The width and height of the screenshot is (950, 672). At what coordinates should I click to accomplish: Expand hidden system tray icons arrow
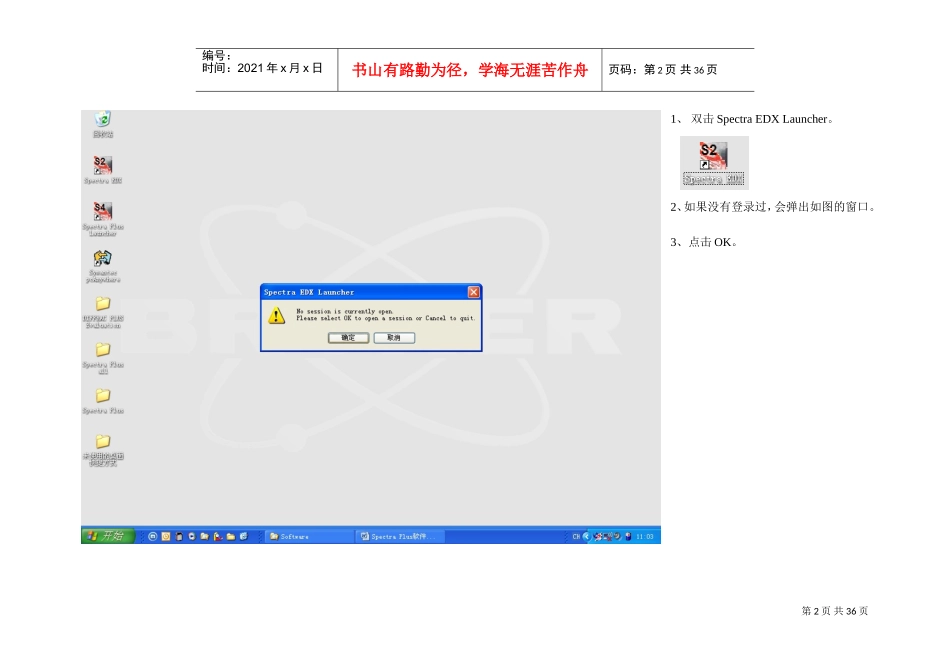[x=586, y=536]
